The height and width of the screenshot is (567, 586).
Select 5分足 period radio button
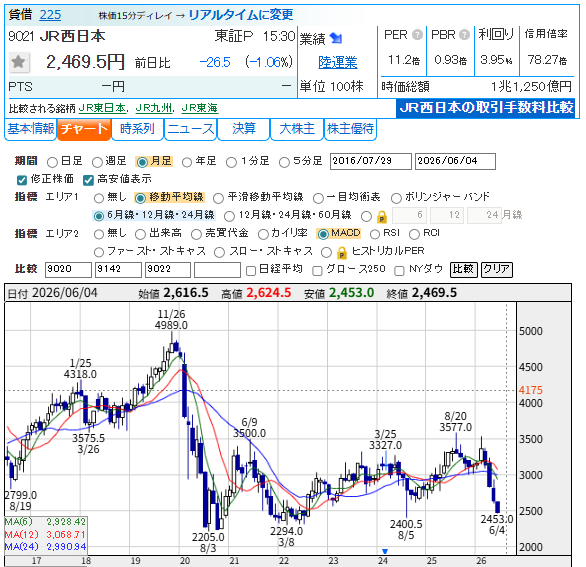(x=284, y=162)
